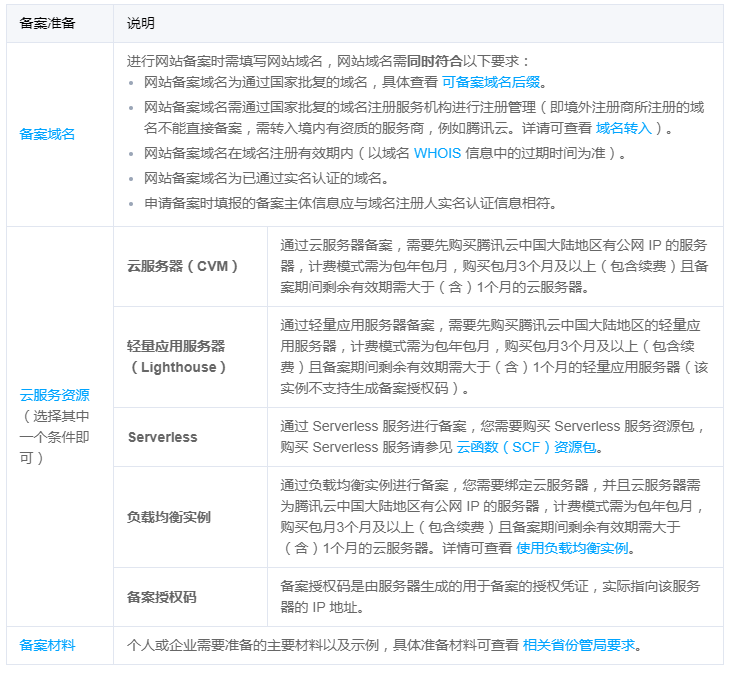Open the 使用负载均衡实例 link
The height and width of the screenshot is (675, 732).
[x=572, y=548]
